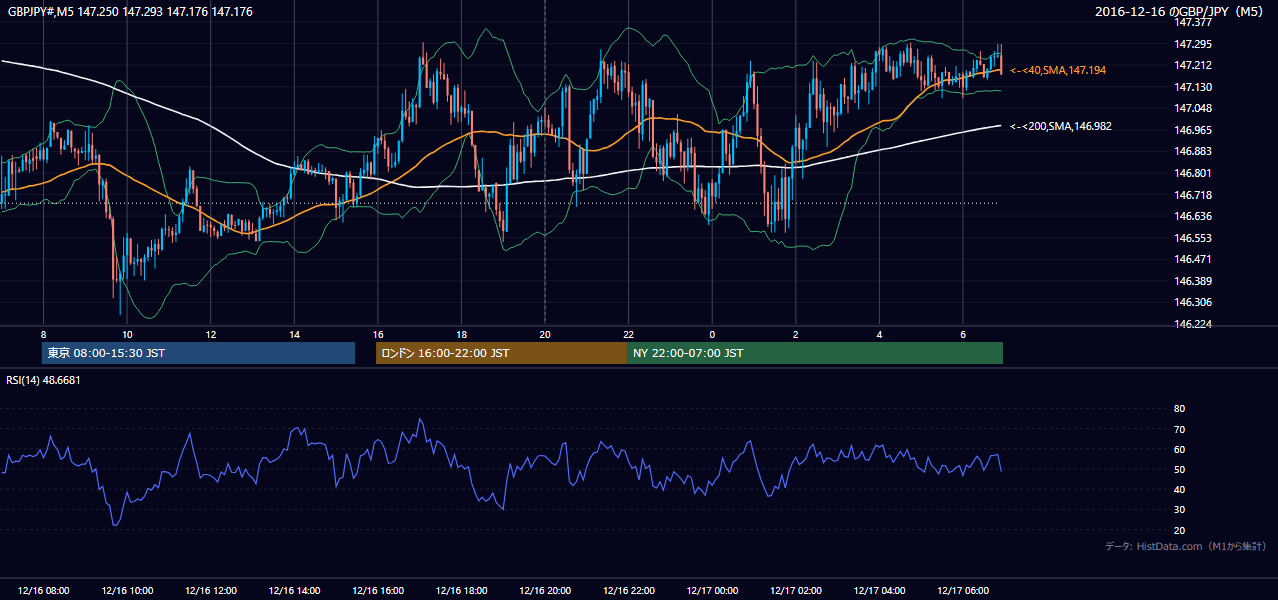Screen dimensions: 1278x600
Task: Click the bottom date label 12/16 12:00
Action: (210, 591)
